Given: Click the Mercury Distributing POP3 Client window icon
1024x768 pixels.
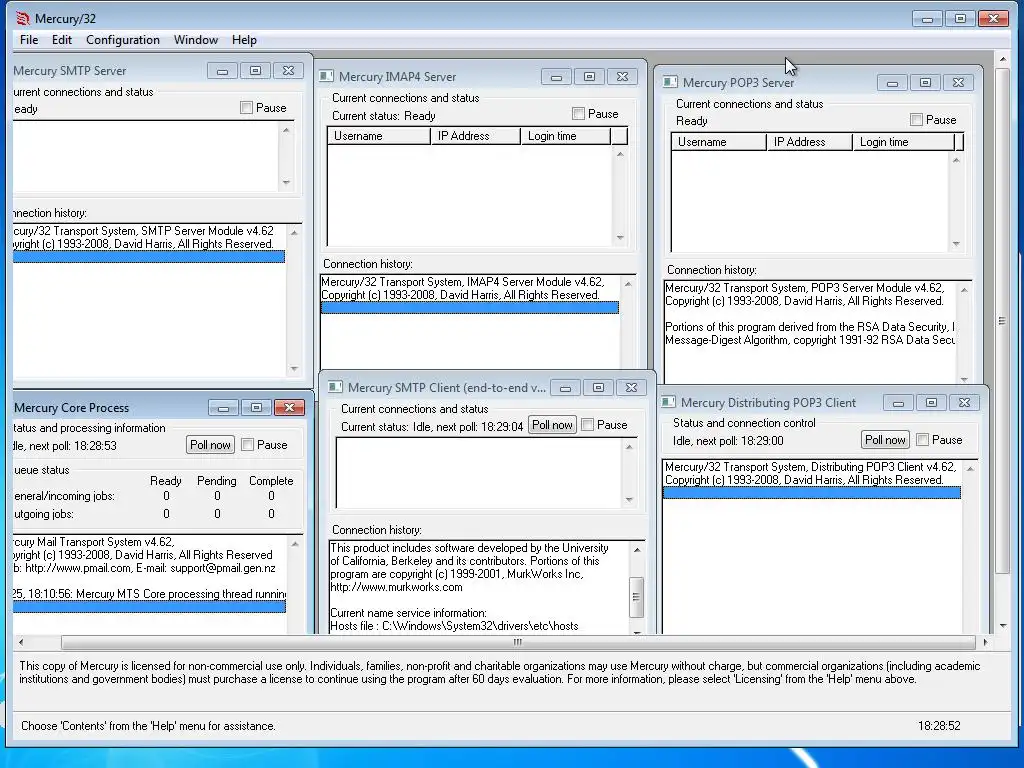Looking at the screenshot, I should click(x=668, y=402).
